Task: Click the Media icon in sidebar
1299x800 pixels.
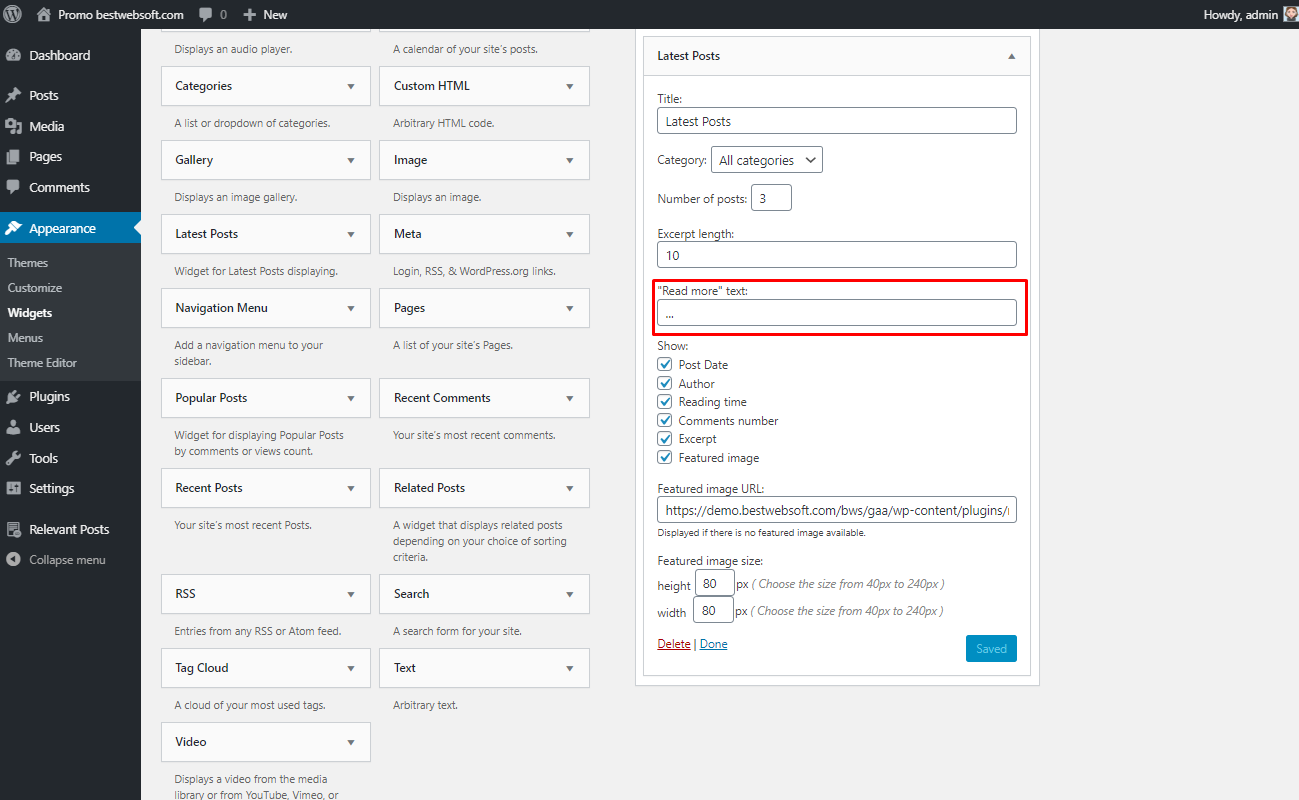Action: pos(14,127)
